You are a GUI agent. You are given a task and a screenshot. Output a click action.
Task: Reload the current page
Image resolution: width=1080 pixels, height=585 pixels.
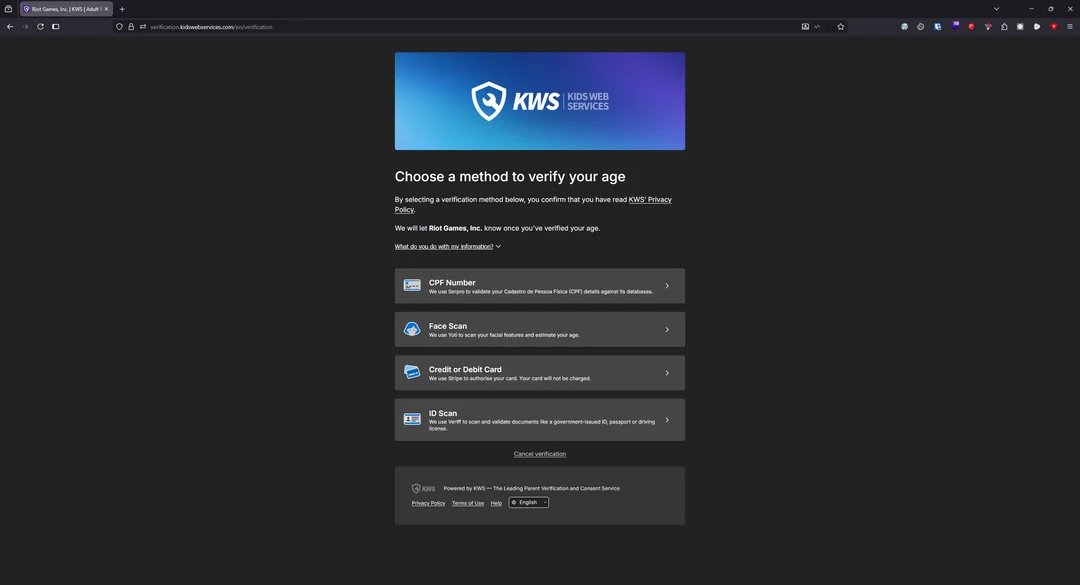tap(40, 27)
